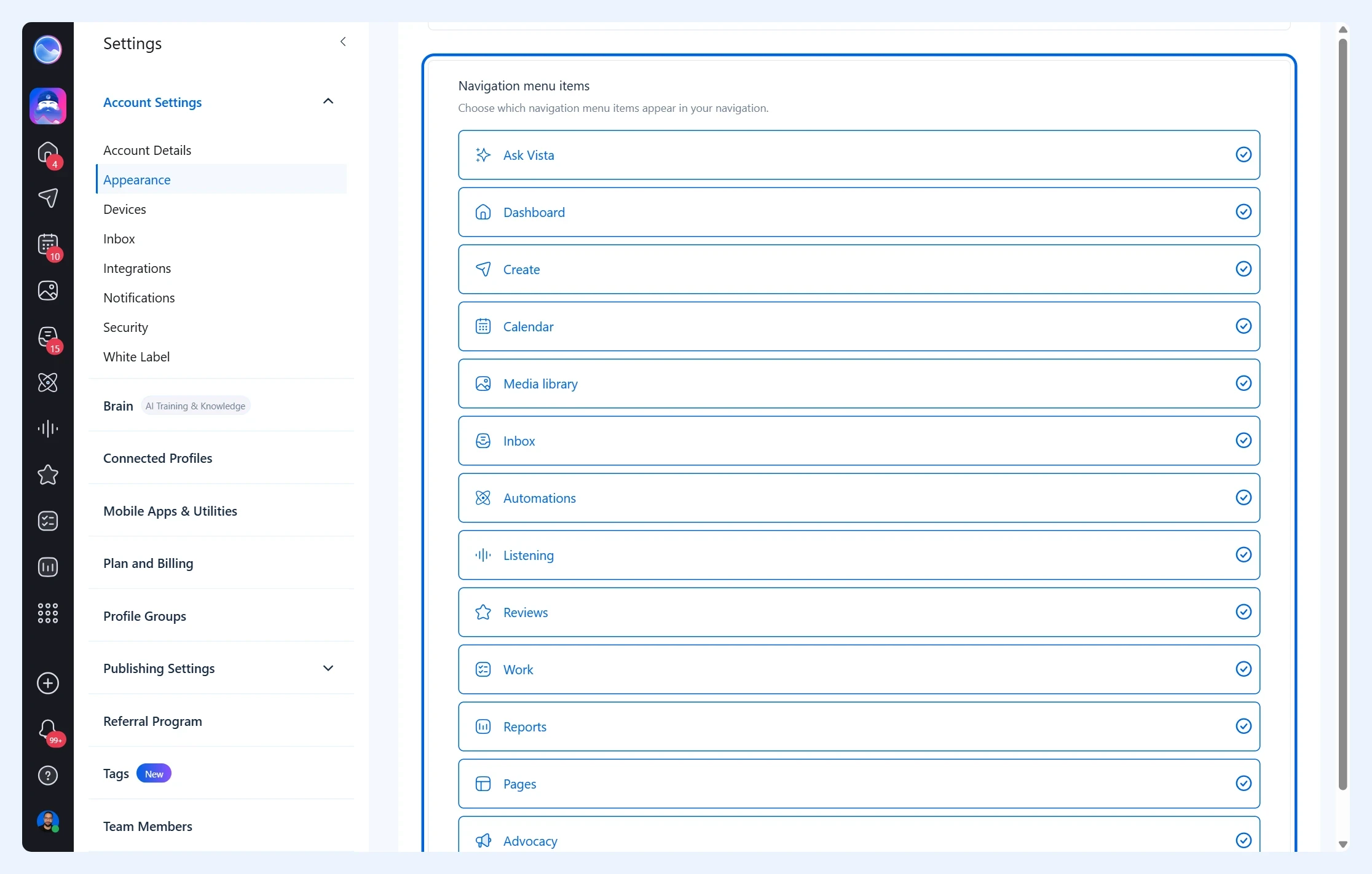
Task: Click the Reviews navigation item row
Action: tap(859, 612)
